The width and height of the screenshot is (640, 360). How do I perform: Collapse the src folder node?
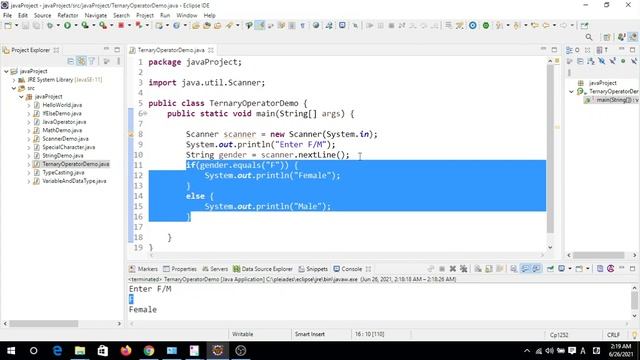click(x=14, y=88)
